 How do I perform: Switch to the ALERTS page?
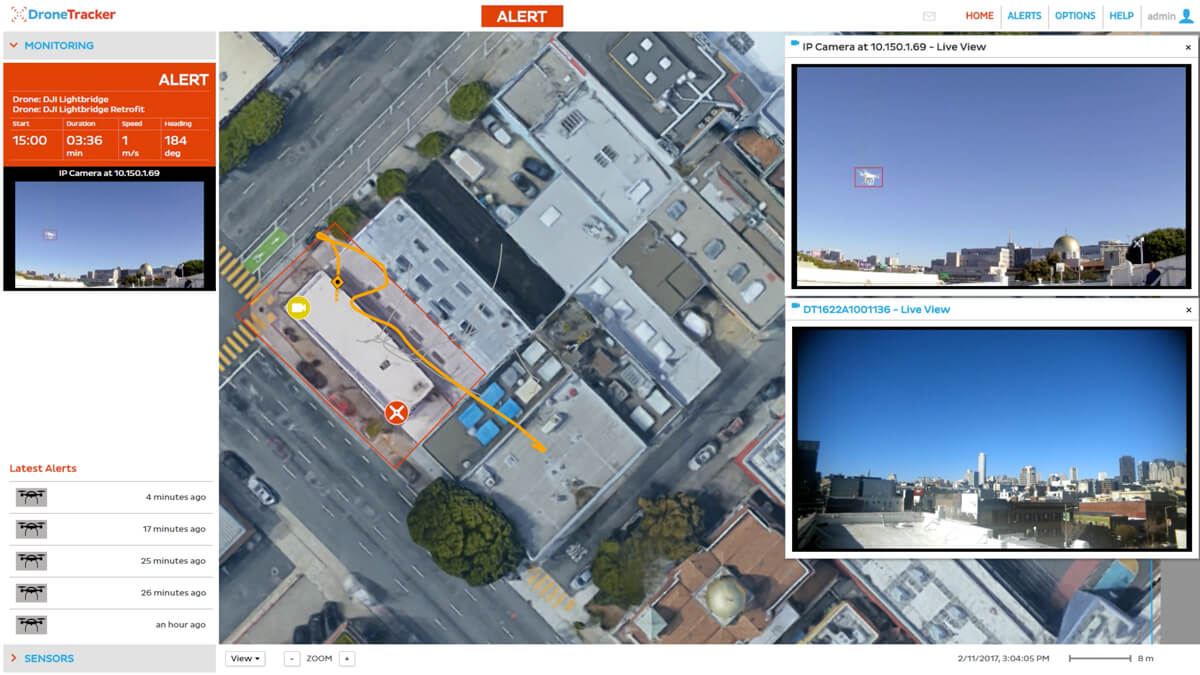1024,16
